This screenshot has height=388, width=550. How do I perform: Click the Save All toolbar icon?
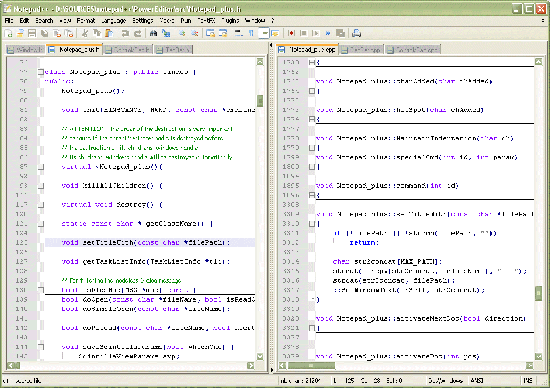tap(45, 33)
